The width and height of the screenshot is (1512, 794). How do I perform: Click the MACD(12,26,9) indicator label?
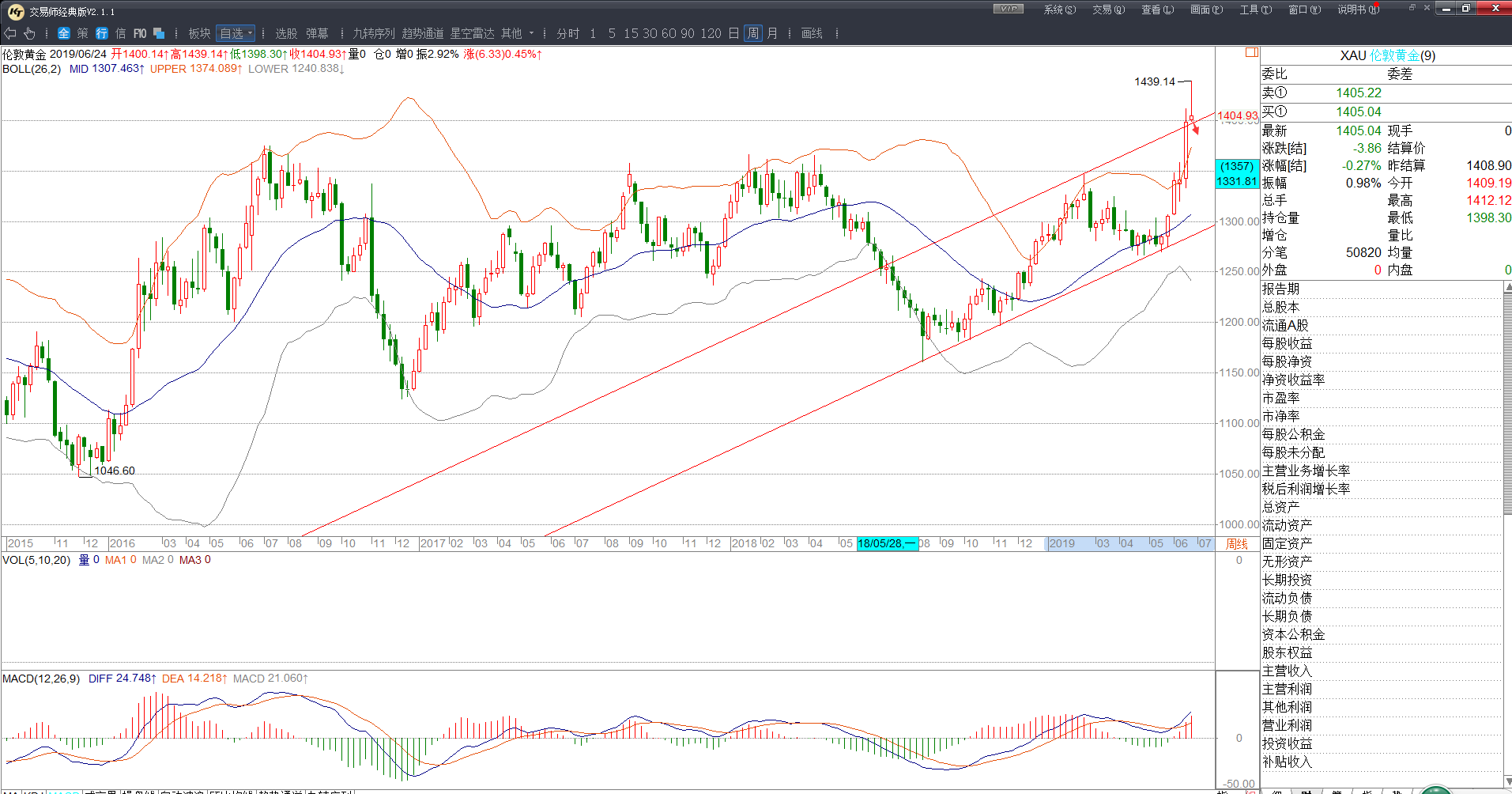click(41, 679)
